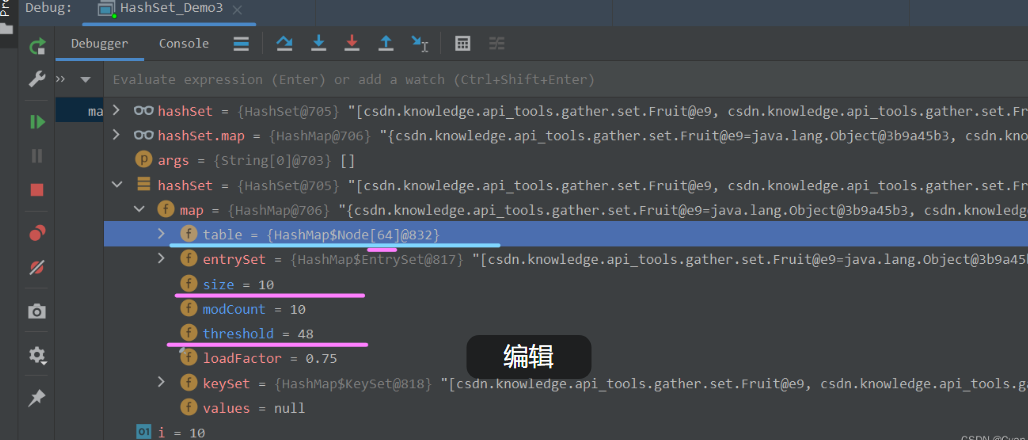Viewport: 1028px width, 440px height.
Task: Select the values = null row
Action: 566,409
